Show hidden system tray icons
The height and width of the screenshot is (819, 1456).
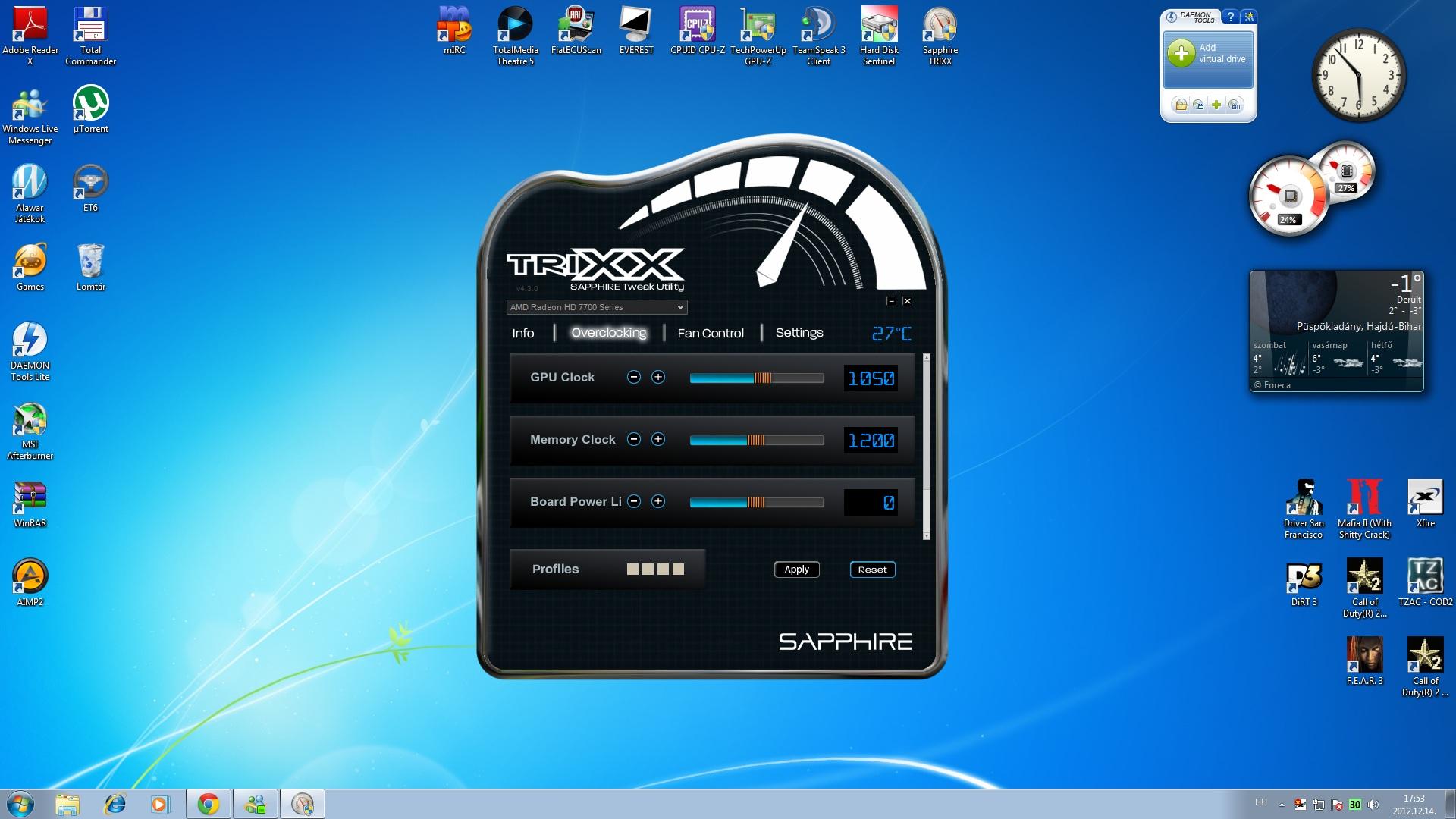[1282, 805]
